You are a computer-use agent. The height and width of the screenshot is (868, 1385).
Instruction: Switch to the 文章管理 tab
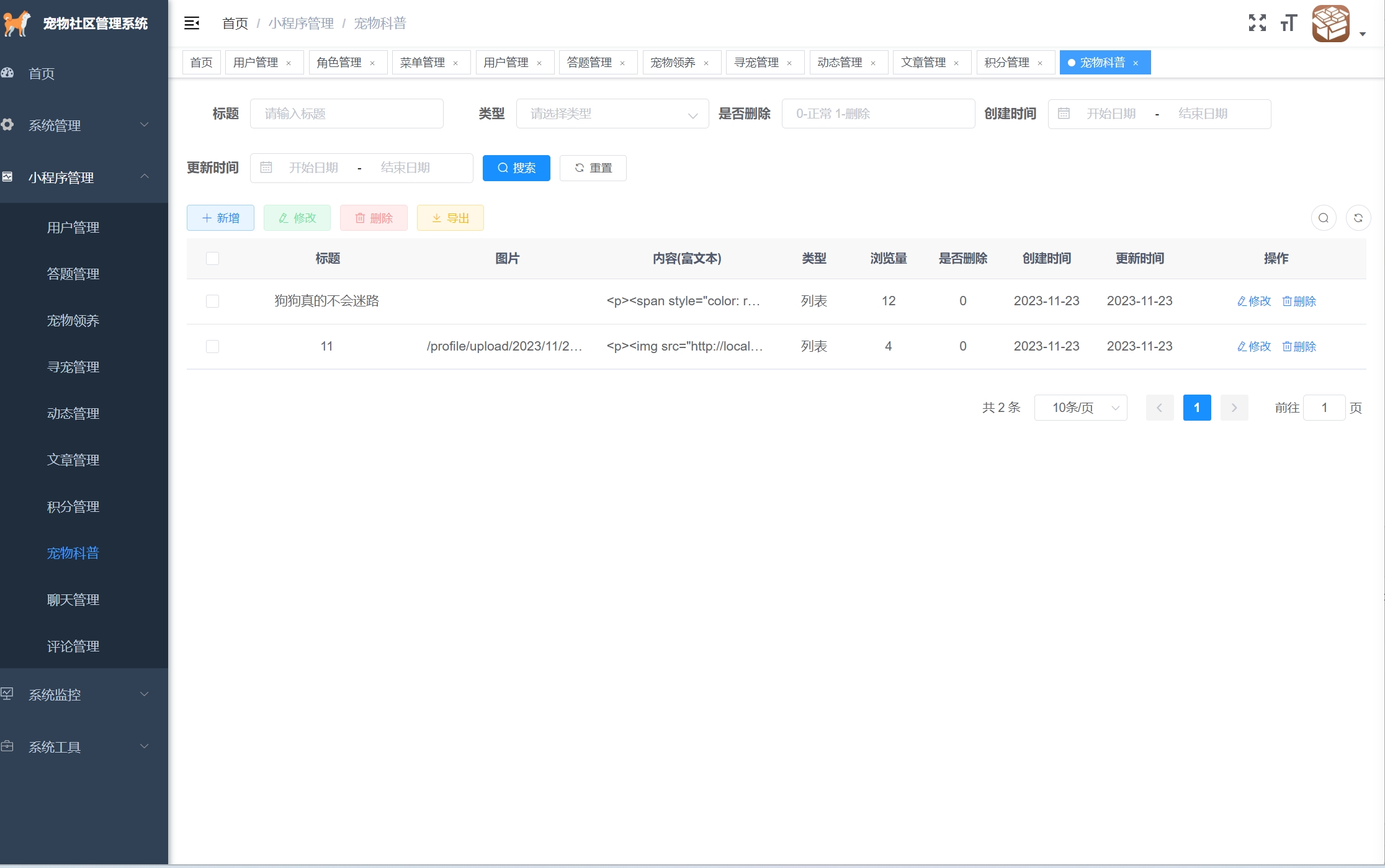click(923, 63)
